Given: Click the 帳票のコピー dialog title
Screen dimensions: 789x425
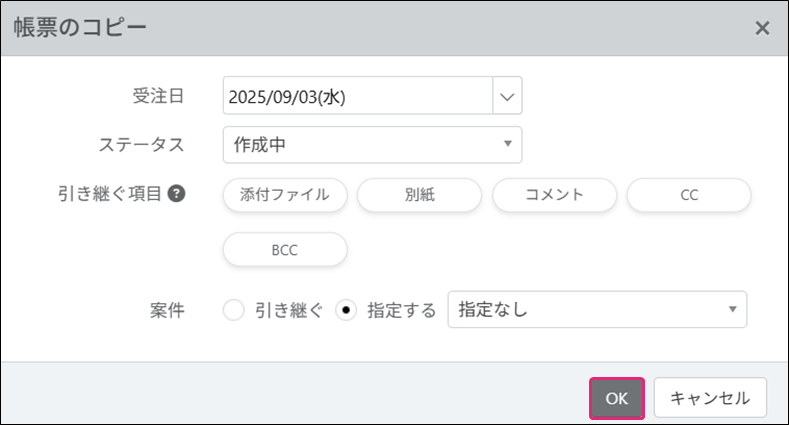Looking at the screenshot, I should [x=80, y=28].
